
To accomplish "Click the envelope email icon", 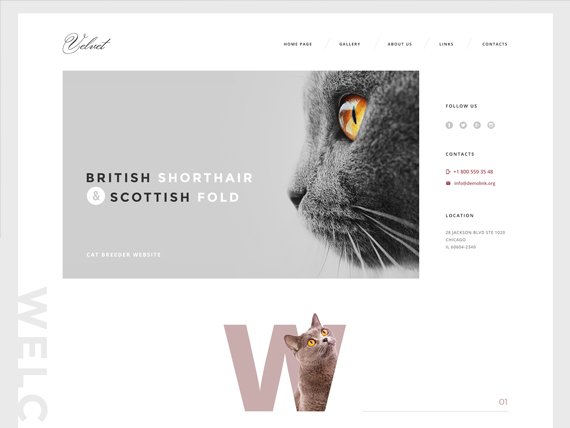I will 448,183.
